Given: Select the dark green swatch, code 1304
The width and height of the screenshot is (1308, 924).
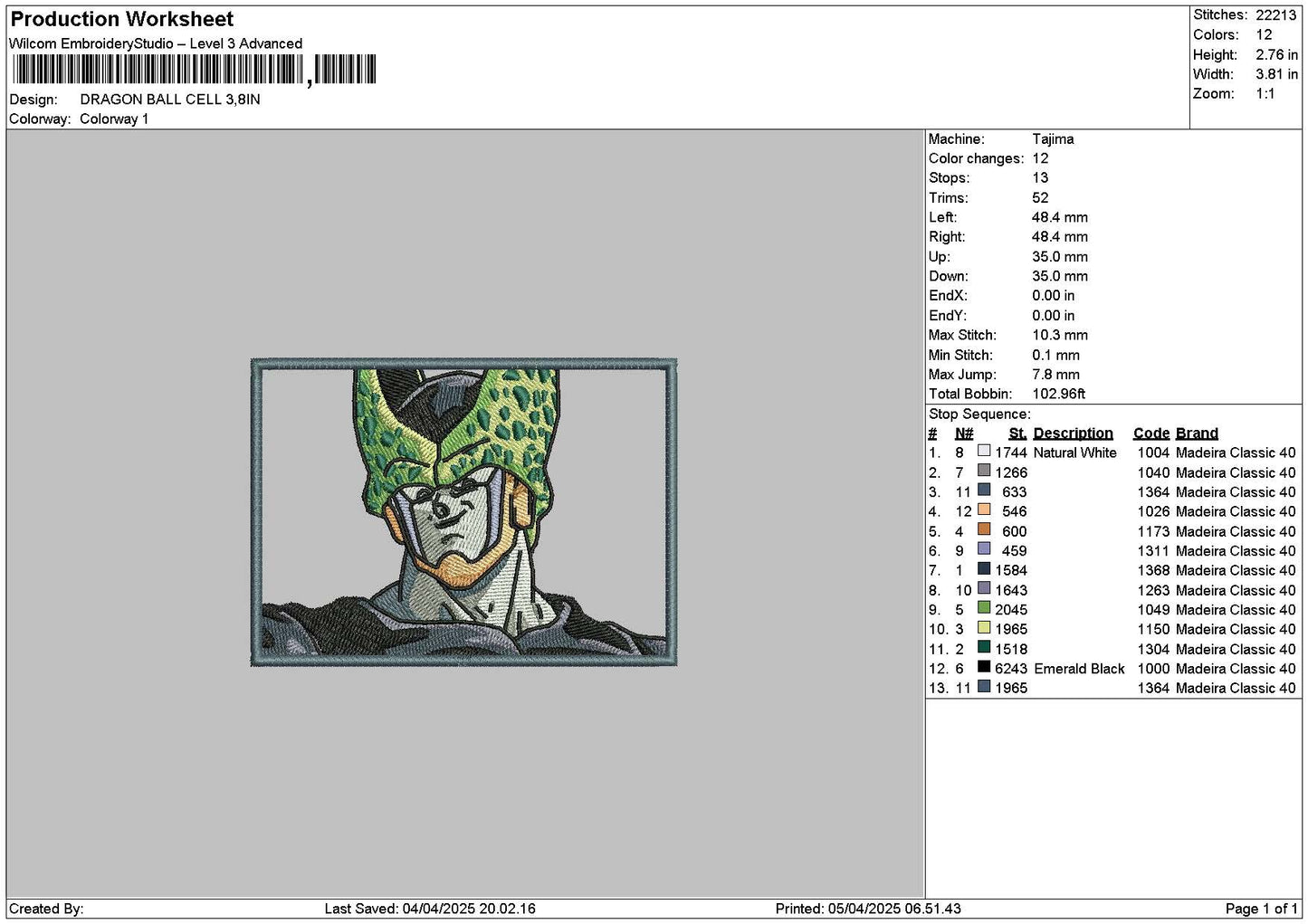Looking at the screenshot, I should [x=984, y=647].
